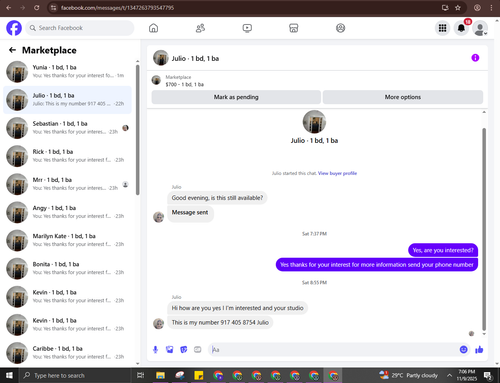Reload the page in browser
500x383 pixels.
[x=37, y=8]
